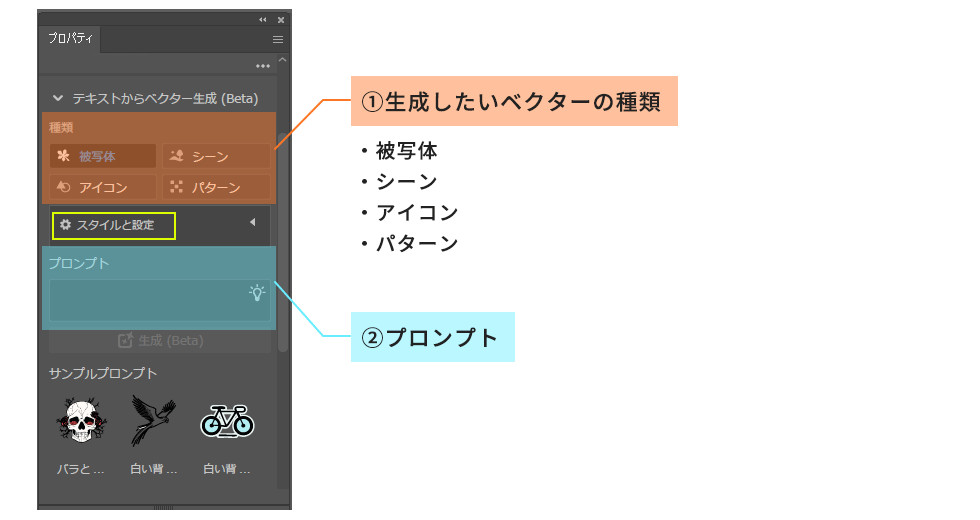Open the panel hamburger menu
This screenshot has width=980, height=520.
(278, 39)
